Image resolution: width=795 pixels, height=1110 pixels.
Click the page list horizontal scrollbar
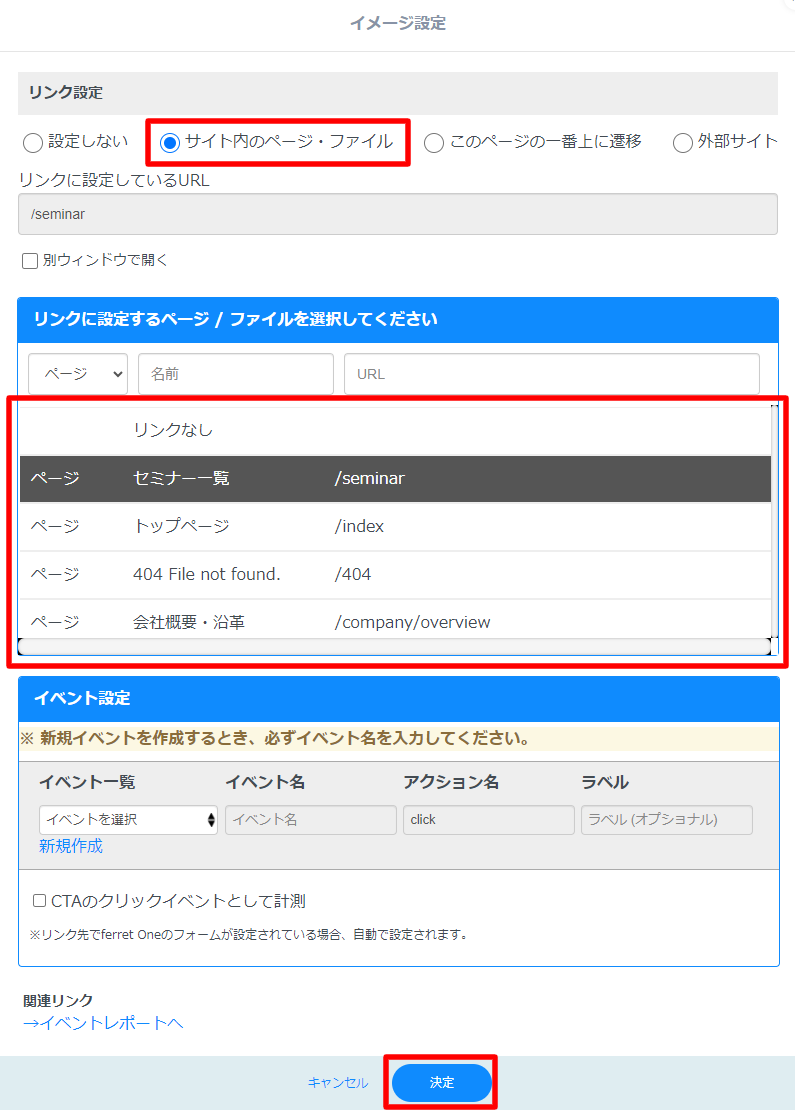tap(394, 646)
